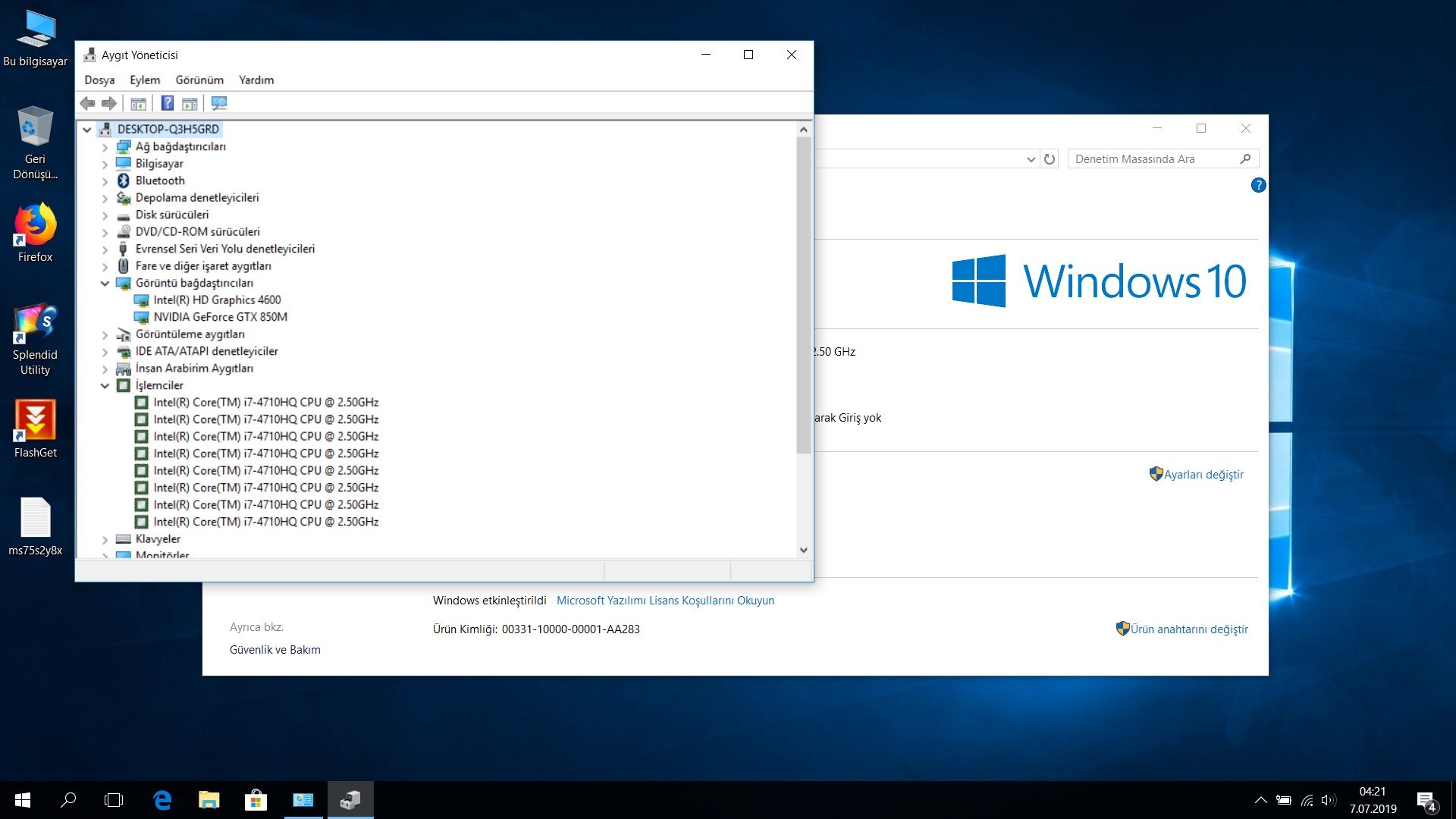Select the Splendid Utility desktop shortcut
This screenshot has width=1456, height=819.
[35, 339]
